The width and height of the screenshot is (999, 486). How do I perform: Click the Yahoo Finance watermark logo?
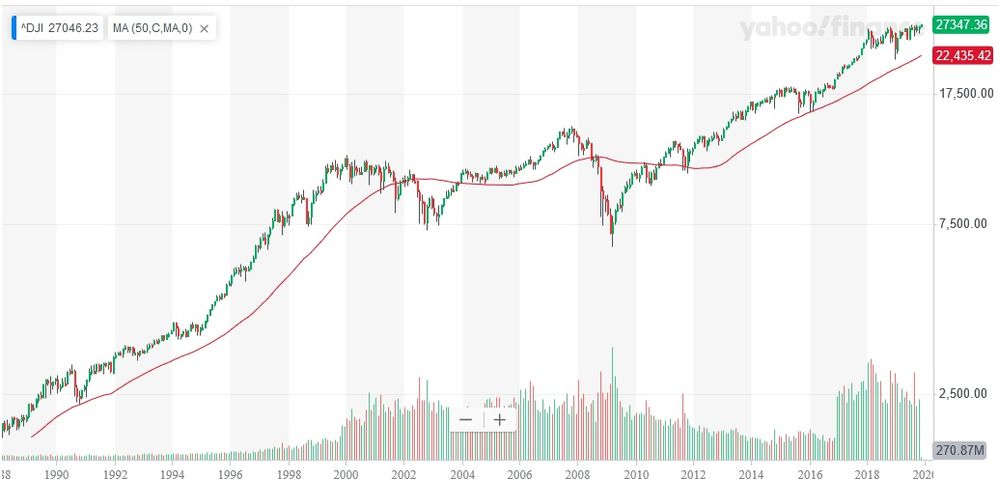[831, 29]
